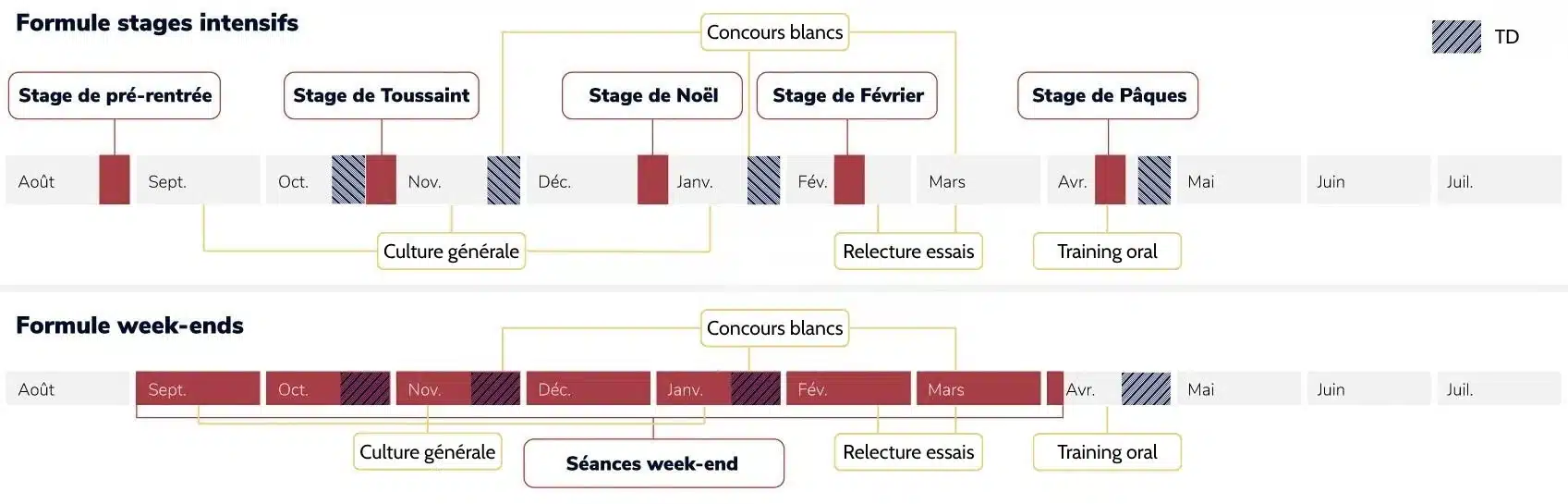
Task: Click Concours blancs in the stages intensifs section
Action: (x=774, y=32)
